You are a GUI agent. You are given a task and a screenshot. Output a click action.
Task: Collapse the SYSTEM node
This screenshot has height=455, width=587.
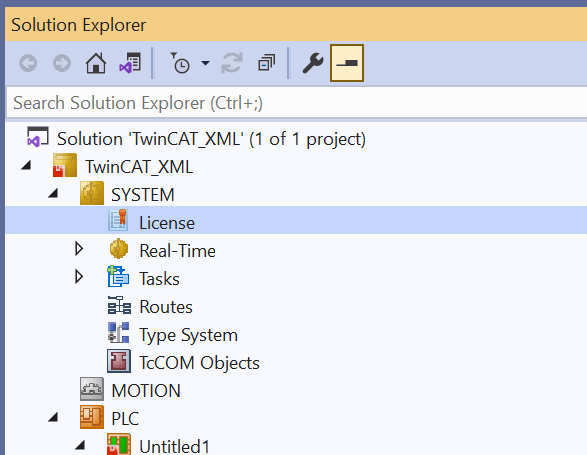point(53,193)
